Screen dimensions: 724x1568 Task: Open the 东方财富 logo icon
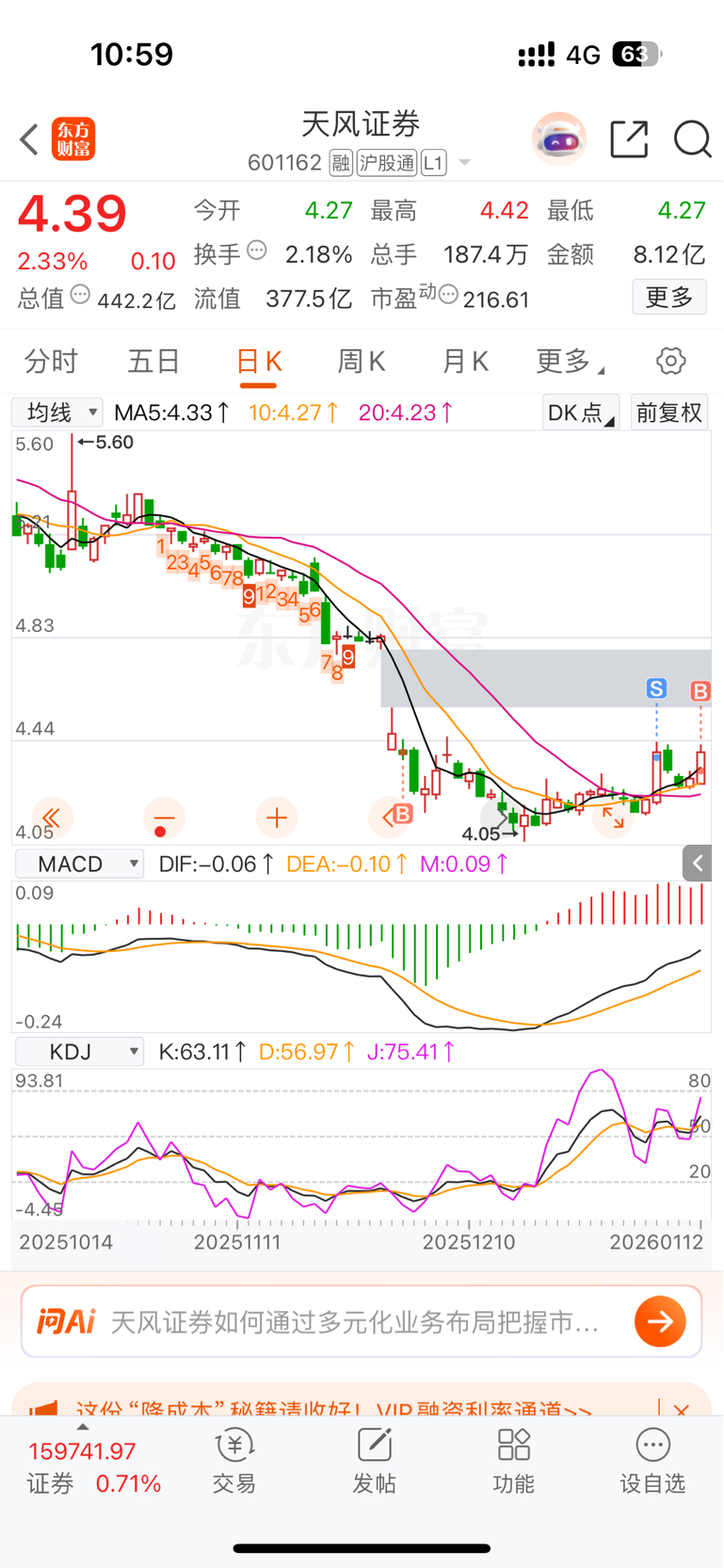coord(73,139)
